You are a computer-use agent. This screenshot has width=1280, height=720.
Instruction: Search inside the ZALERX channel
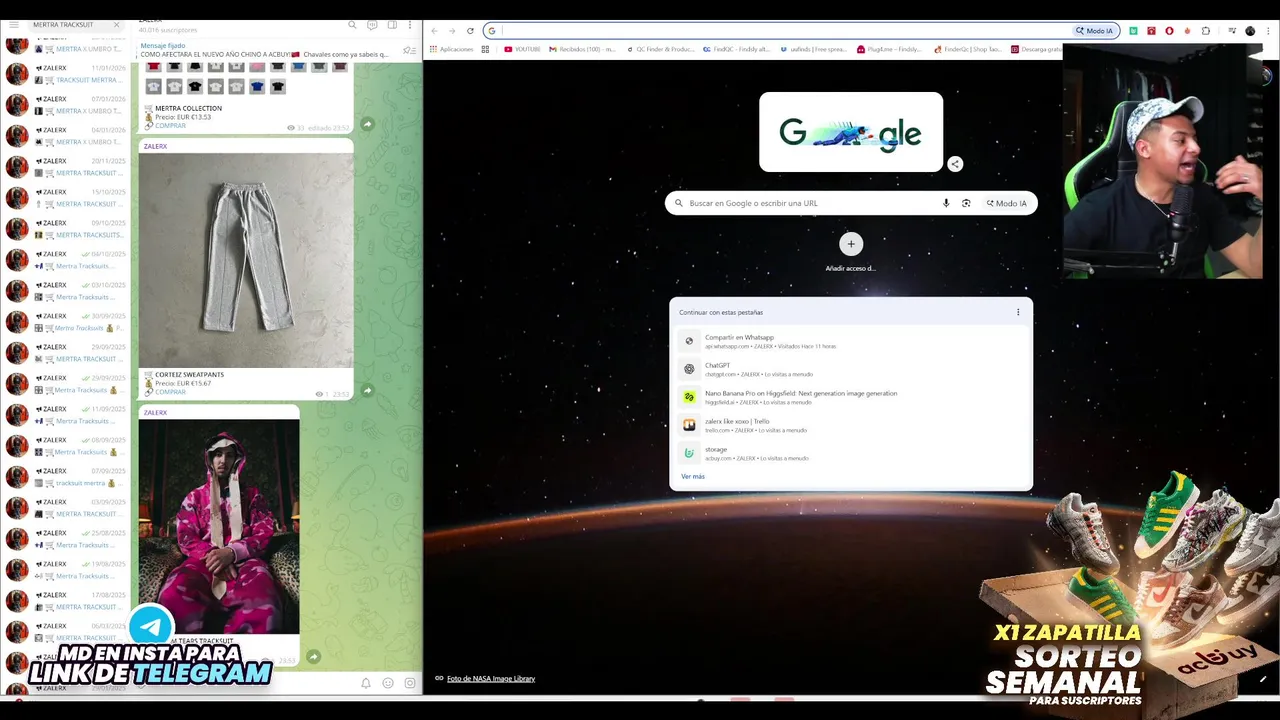point(352,24)
